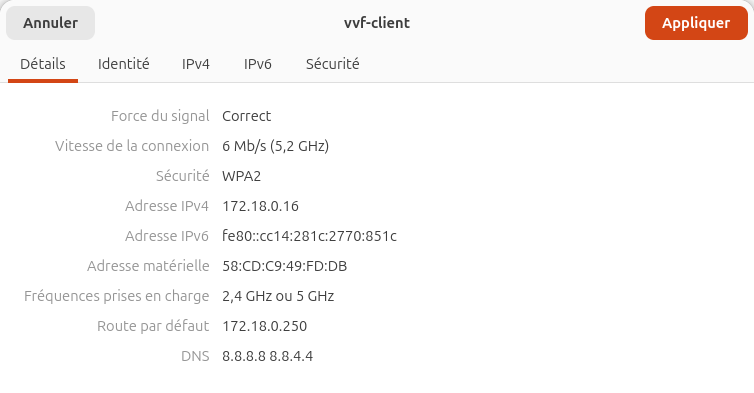This screenshot has width=754, height=393.
Task: Click the default route 172.18.0.250
Action: tap(264, 326)
